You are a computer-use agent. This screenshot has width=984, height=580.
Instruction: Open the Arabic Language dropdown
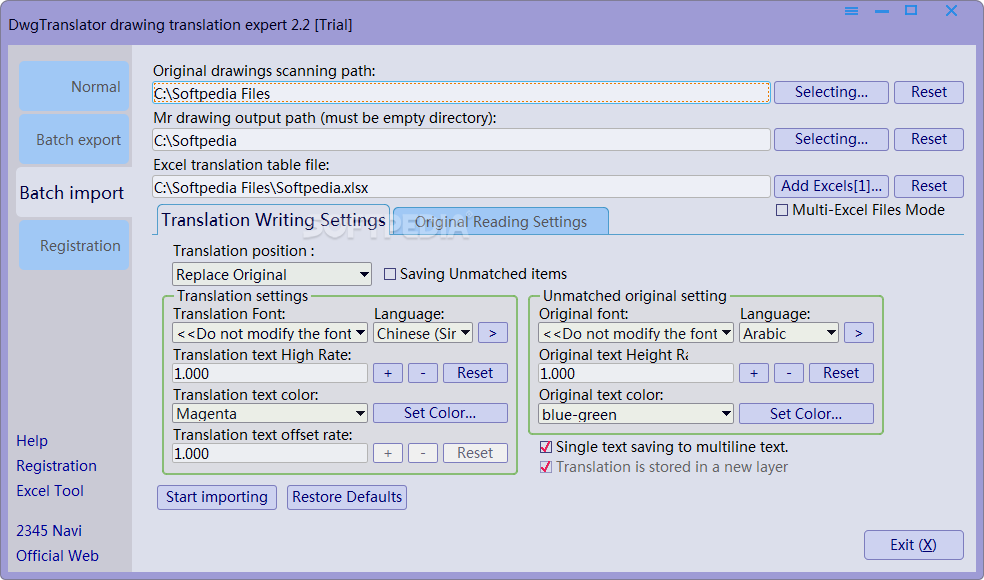coord(789,333)
